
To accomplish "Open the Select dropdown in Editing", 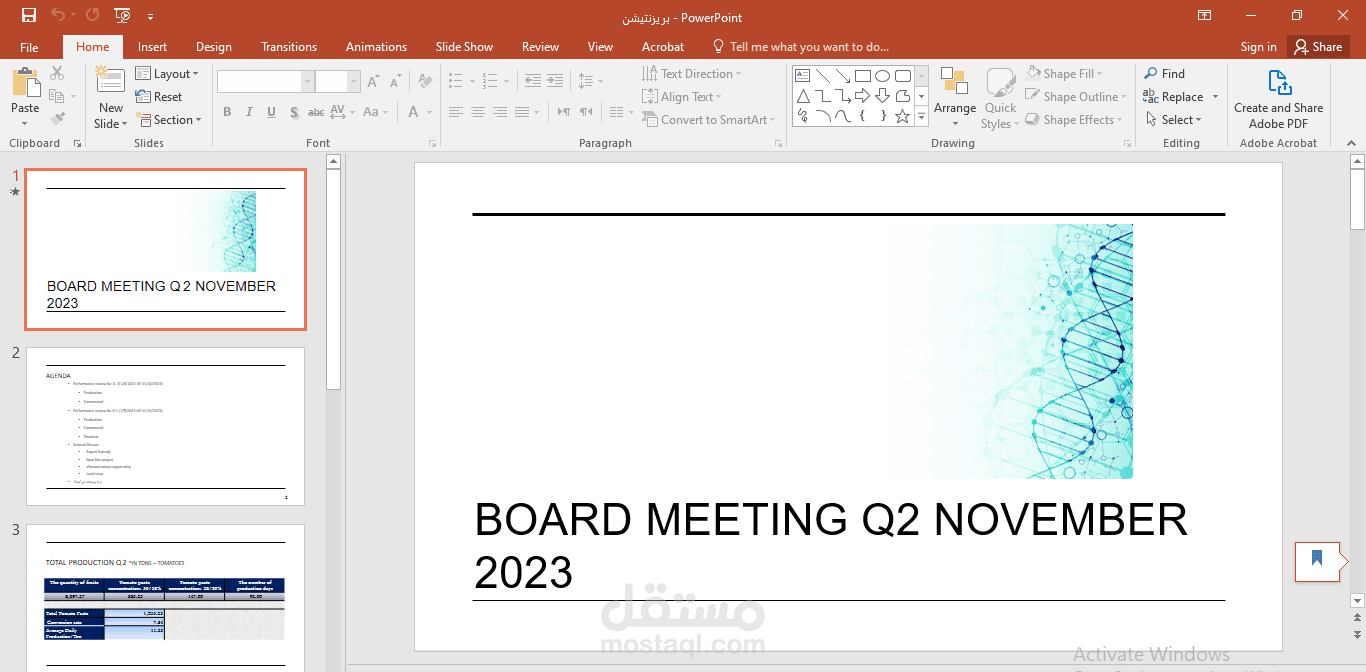I will pyautogui.click(x=1172, y=120).
